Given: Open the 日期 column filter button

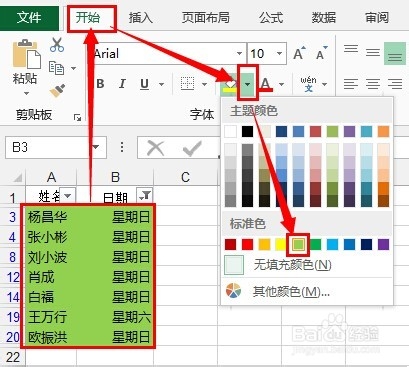Looking at the screenshot, I should 145,195.
